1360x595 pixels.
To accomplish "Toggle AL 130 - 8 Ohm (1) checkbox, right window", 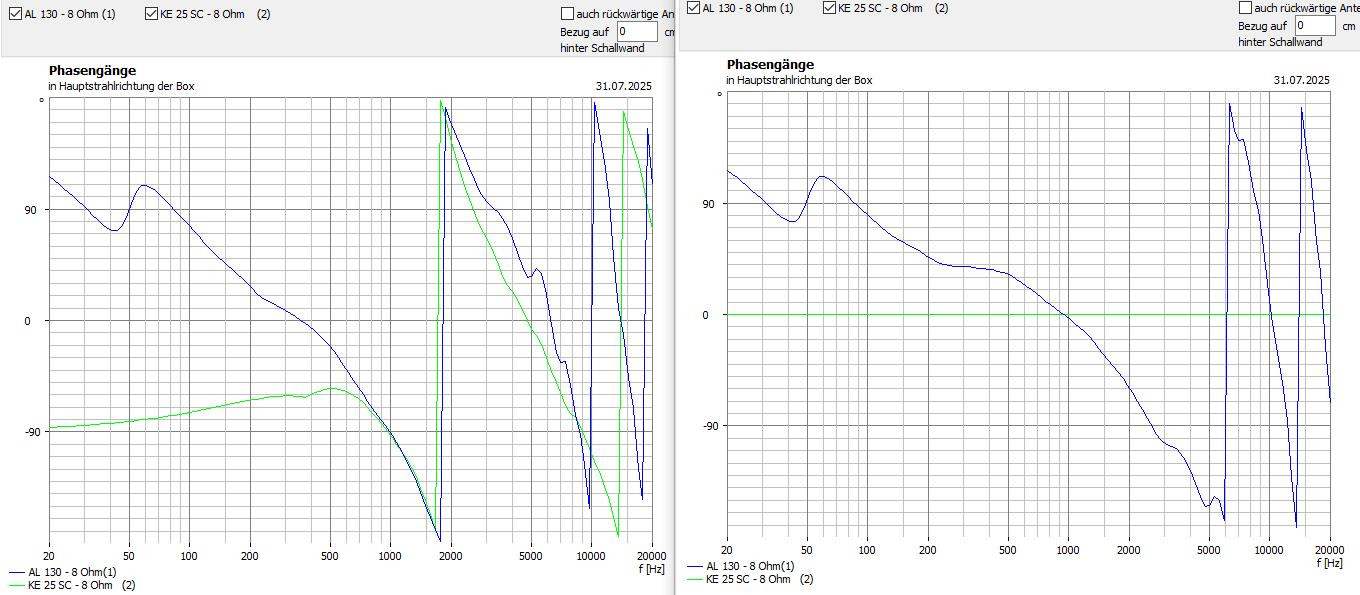I will [693, 7].
